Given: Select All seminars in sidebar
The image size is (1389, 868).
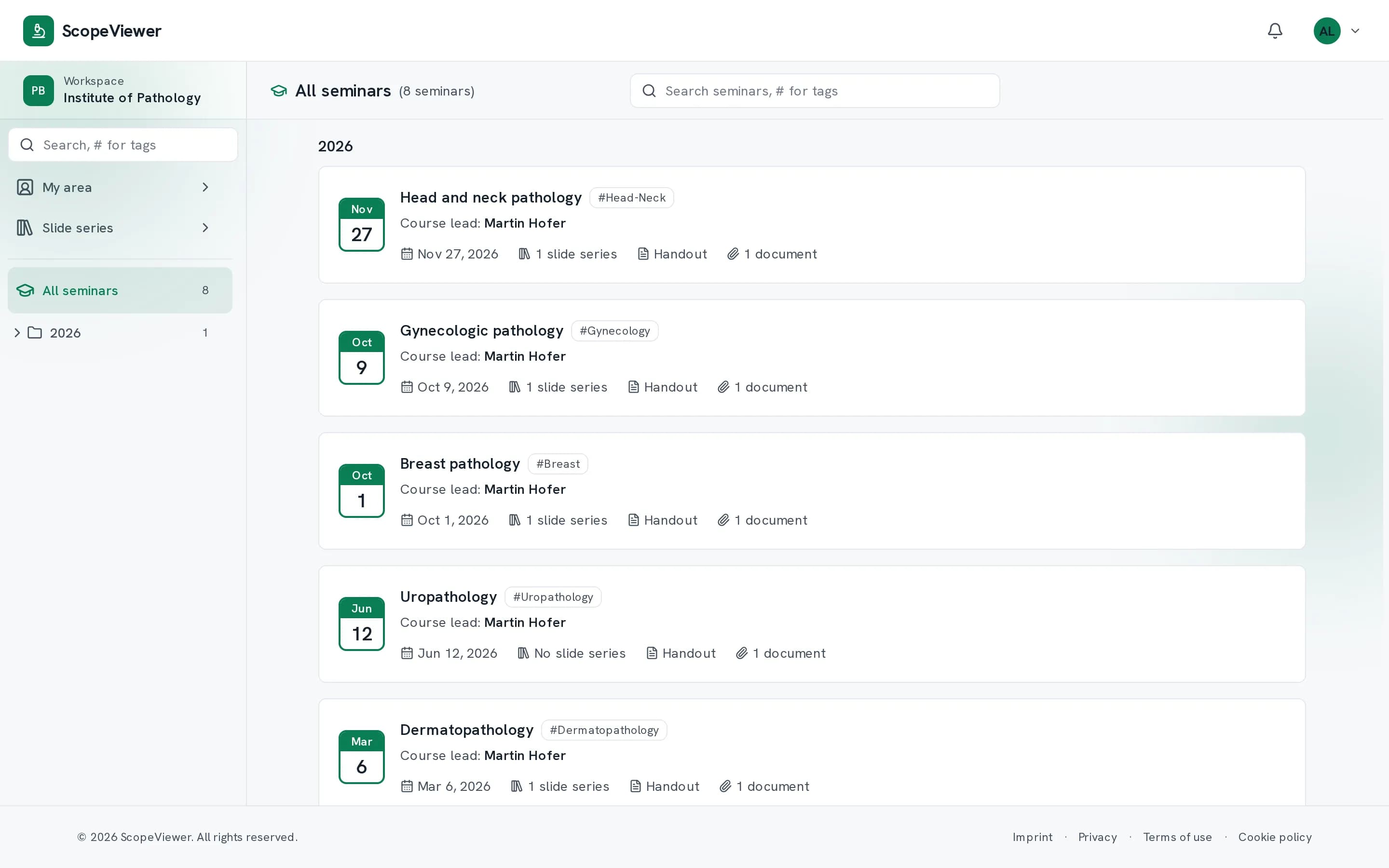Looking at the screenshot, I should [120, 290].
